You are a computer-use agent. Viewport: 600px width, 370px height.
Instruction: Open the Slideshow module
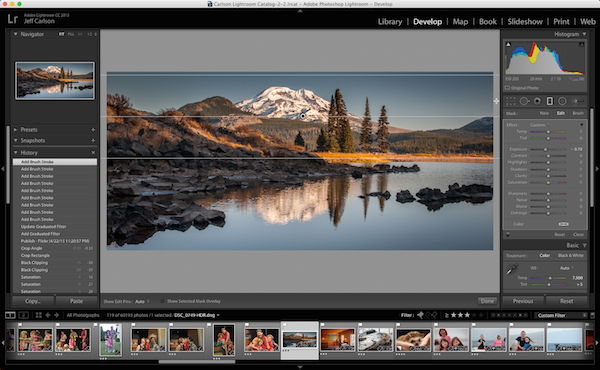[x=525, y=22]
